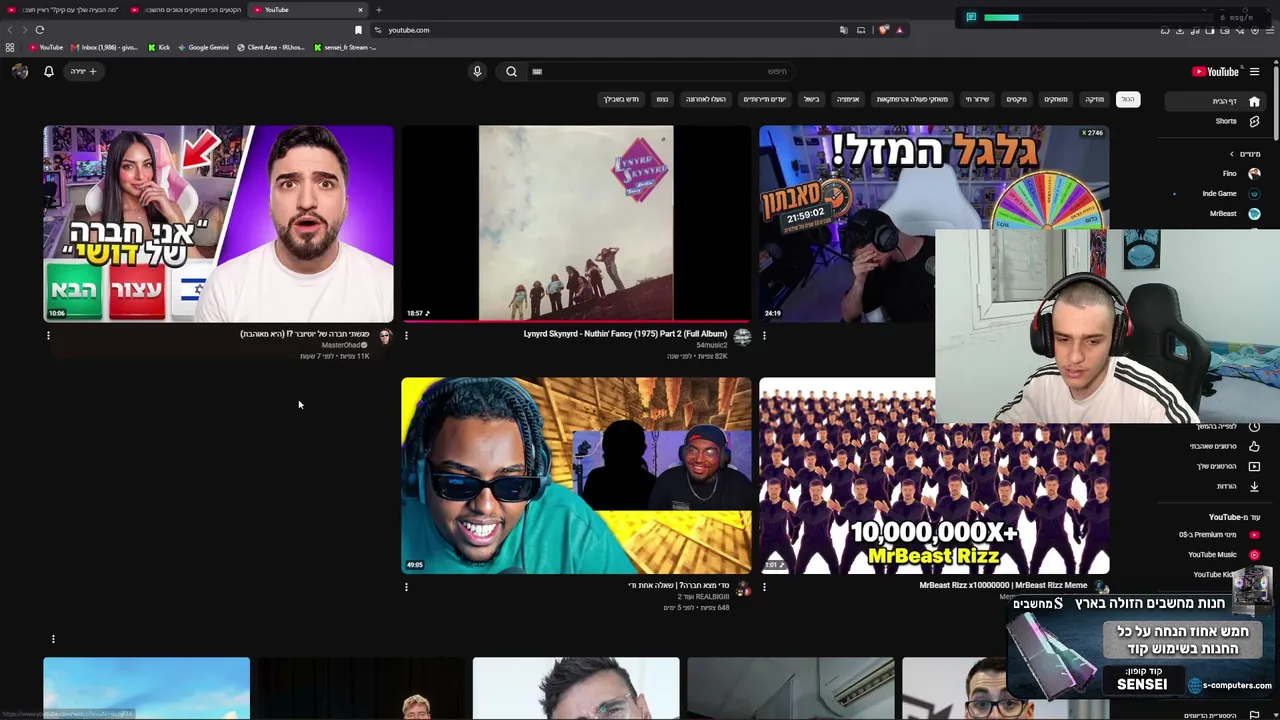1280x720 pixels.
Task: Go back in the browser
Action: click(x=10, y=30)
